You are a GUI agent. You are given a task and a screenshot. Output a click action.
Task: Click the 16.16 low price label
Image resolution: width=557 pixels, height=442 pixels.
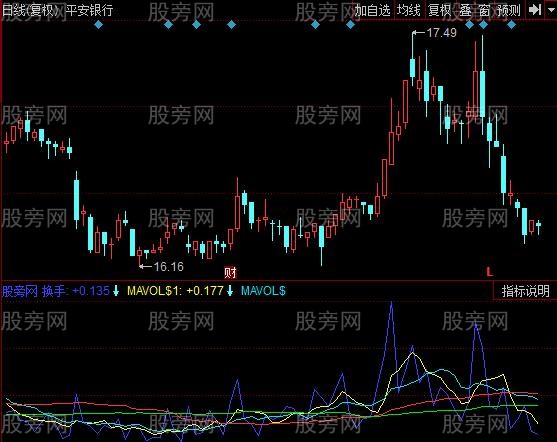pyautogui.click(x=169, y=266)
